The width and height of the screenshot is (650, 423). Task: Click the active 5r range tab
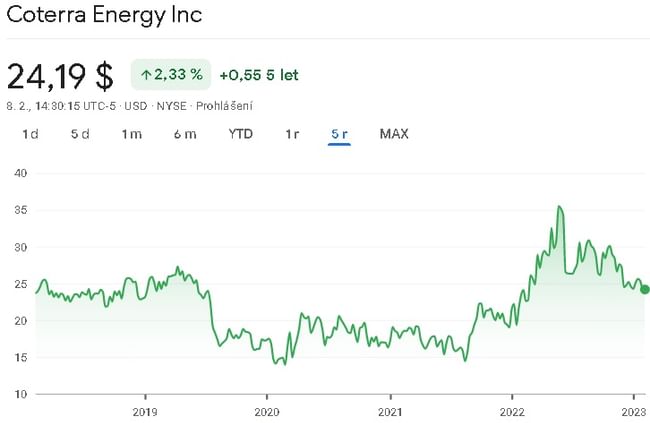click(339, 134)
